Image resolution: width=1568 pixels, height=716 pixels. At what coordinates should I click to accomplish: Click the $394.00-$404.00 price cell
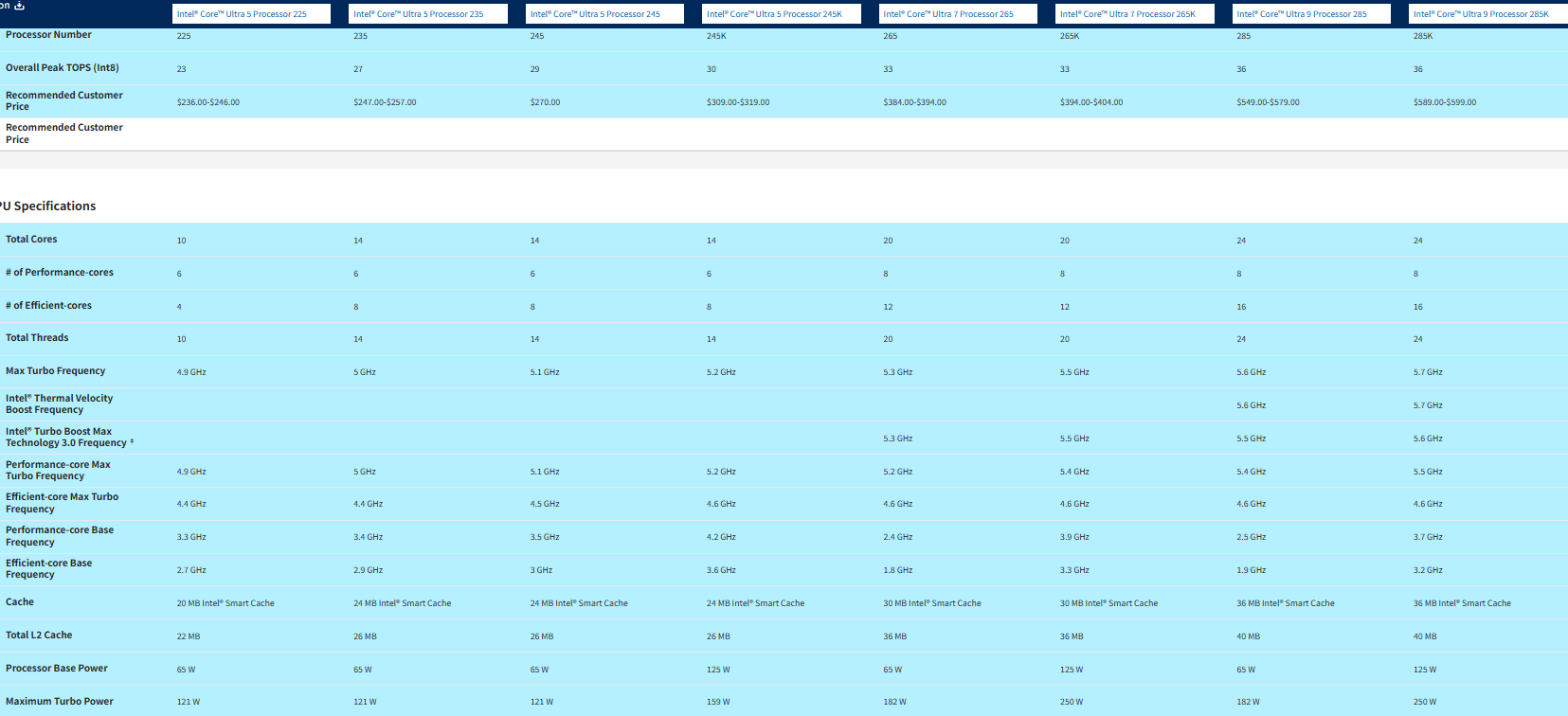[1091, 102]
